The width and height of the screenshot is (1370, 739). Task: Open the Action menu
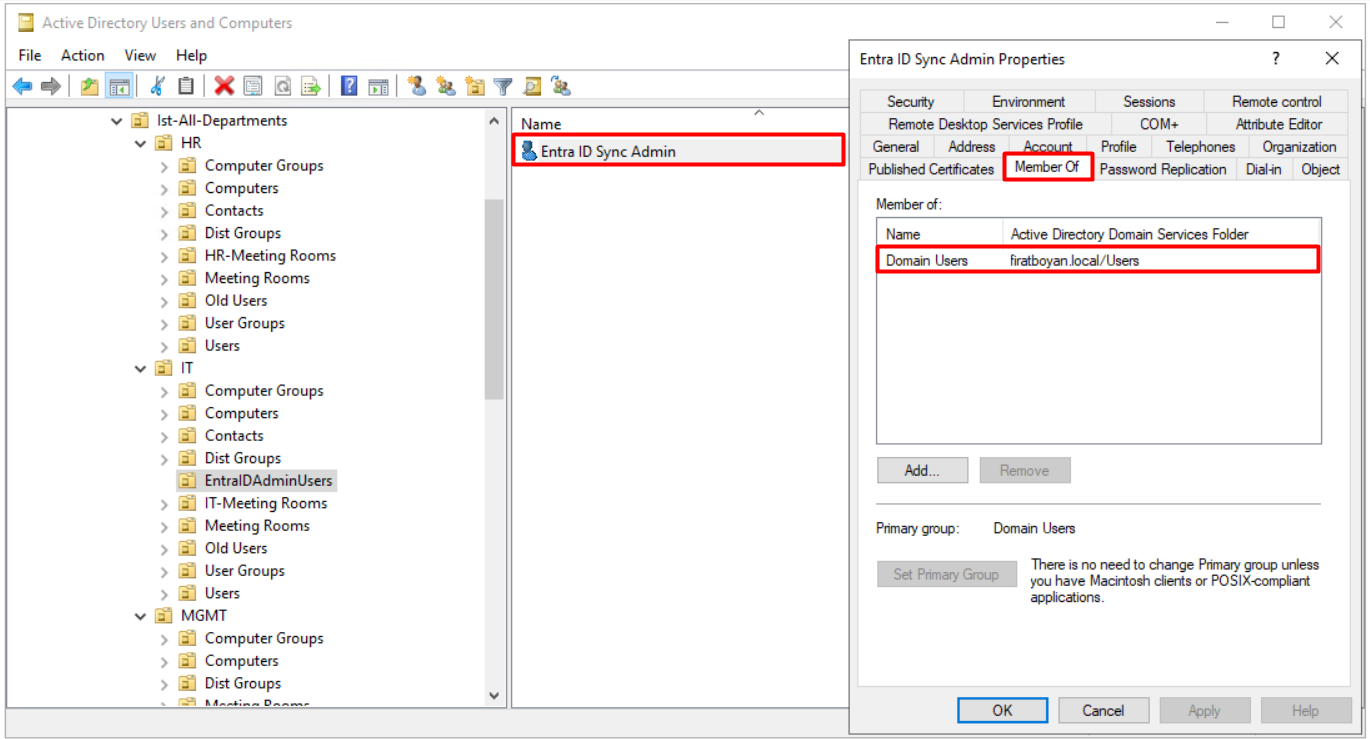point(82,55)
